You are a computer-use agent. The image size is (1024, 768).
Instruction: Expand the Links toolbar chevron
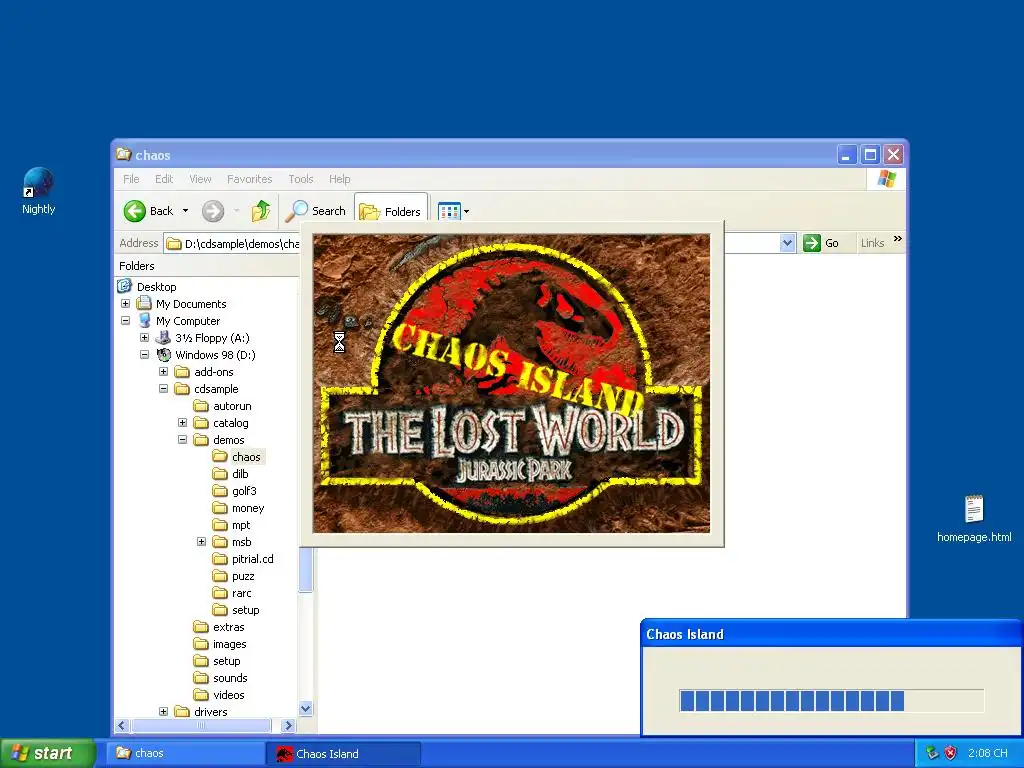coord(898,239)
